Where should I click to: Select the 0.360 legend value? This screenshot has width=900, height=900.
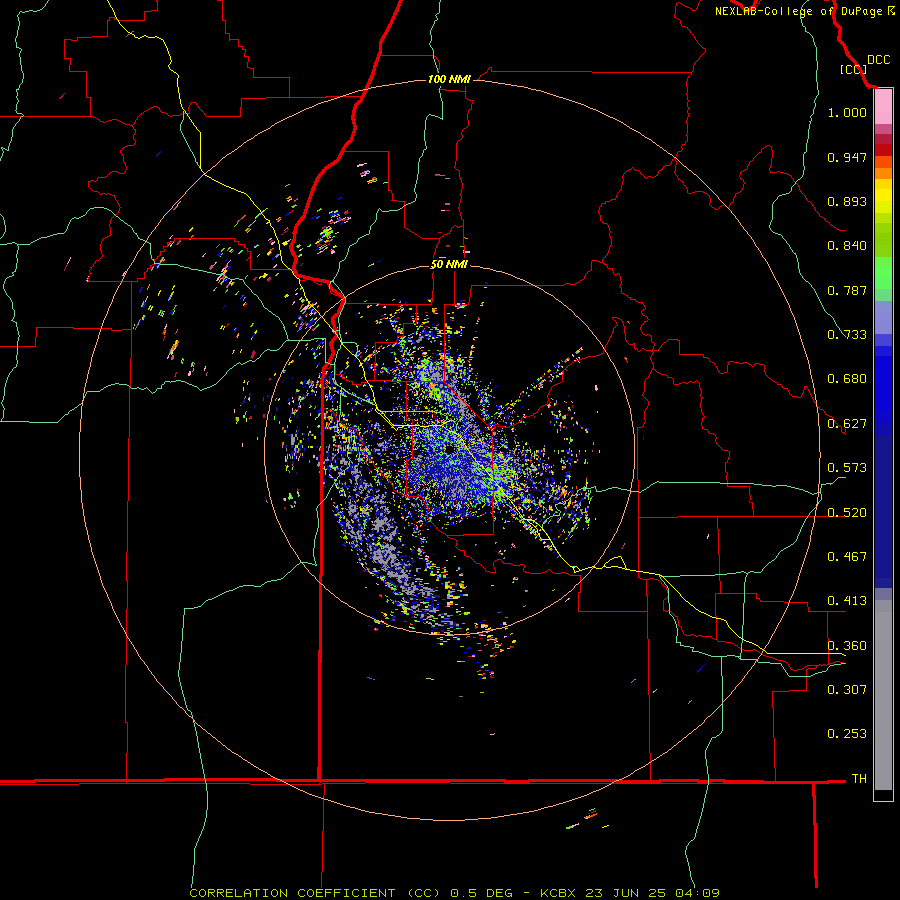847,646
